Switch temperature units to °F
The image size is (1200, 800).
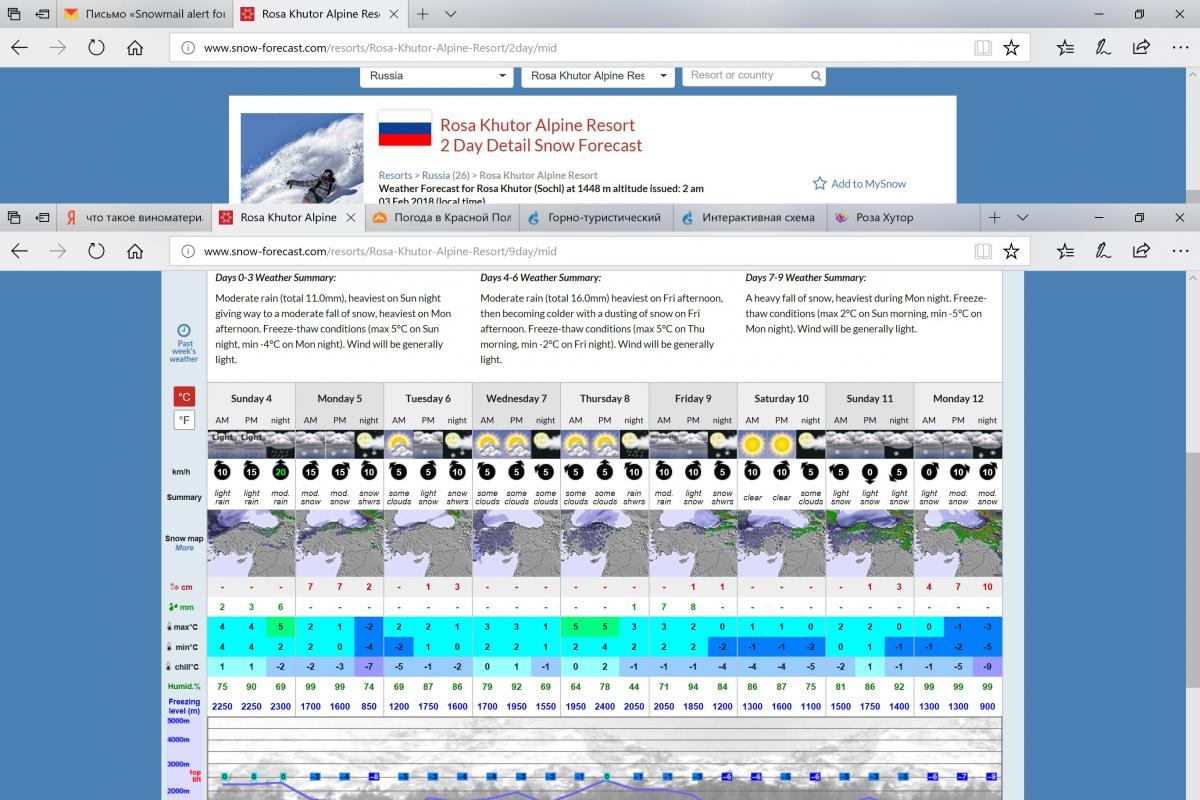(x=184, y=420)
